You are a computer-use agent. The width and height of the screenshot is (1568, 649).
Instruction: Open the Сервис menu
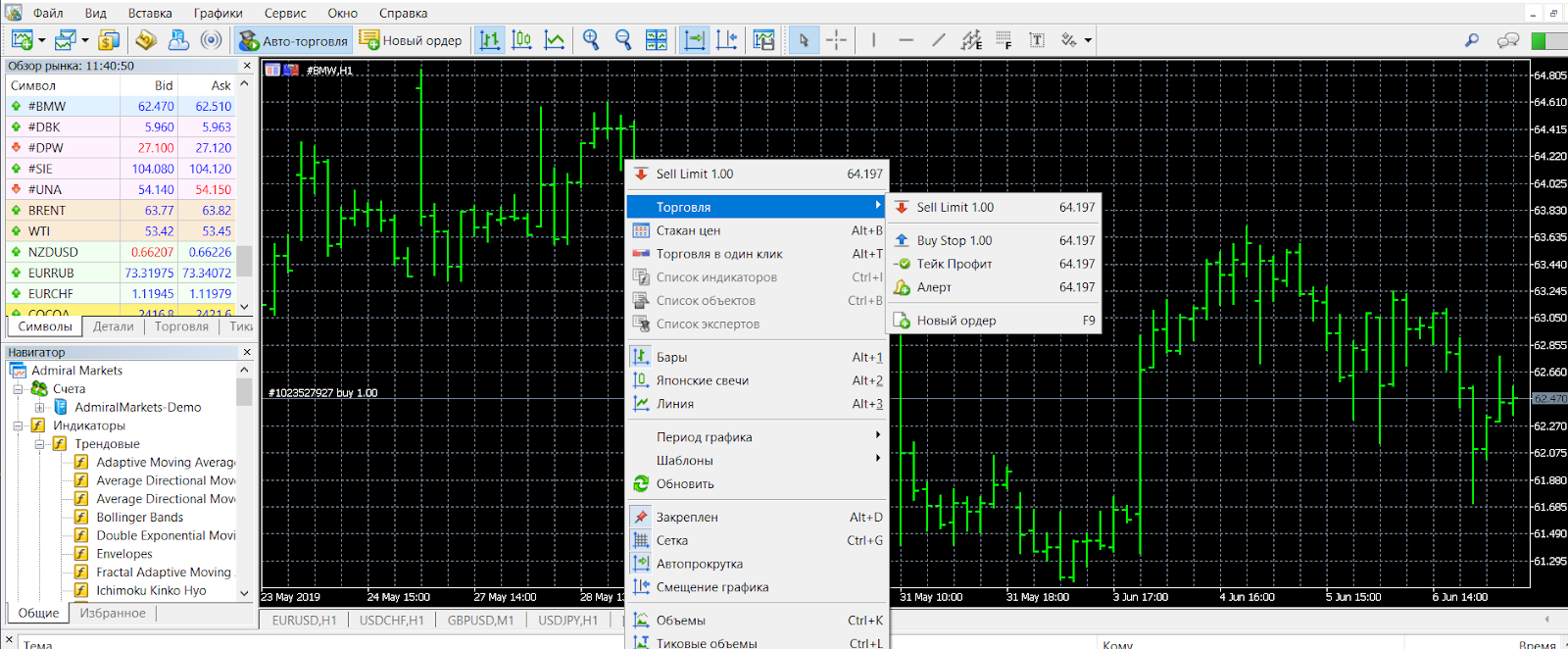click(x=285, y=13)
